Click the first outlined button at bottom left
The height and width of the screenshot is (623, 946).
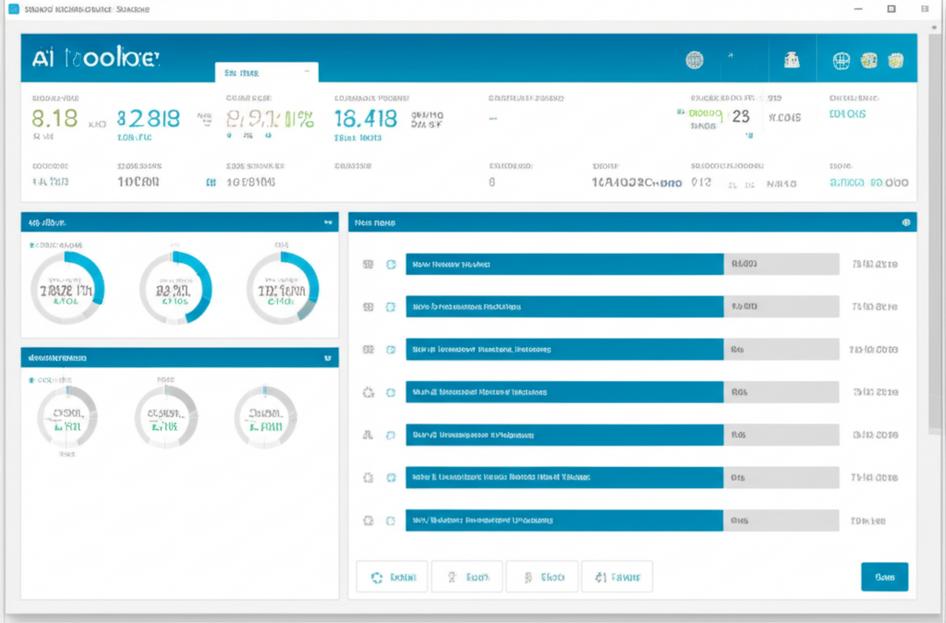pyautogui.click(x=392, y=577)
